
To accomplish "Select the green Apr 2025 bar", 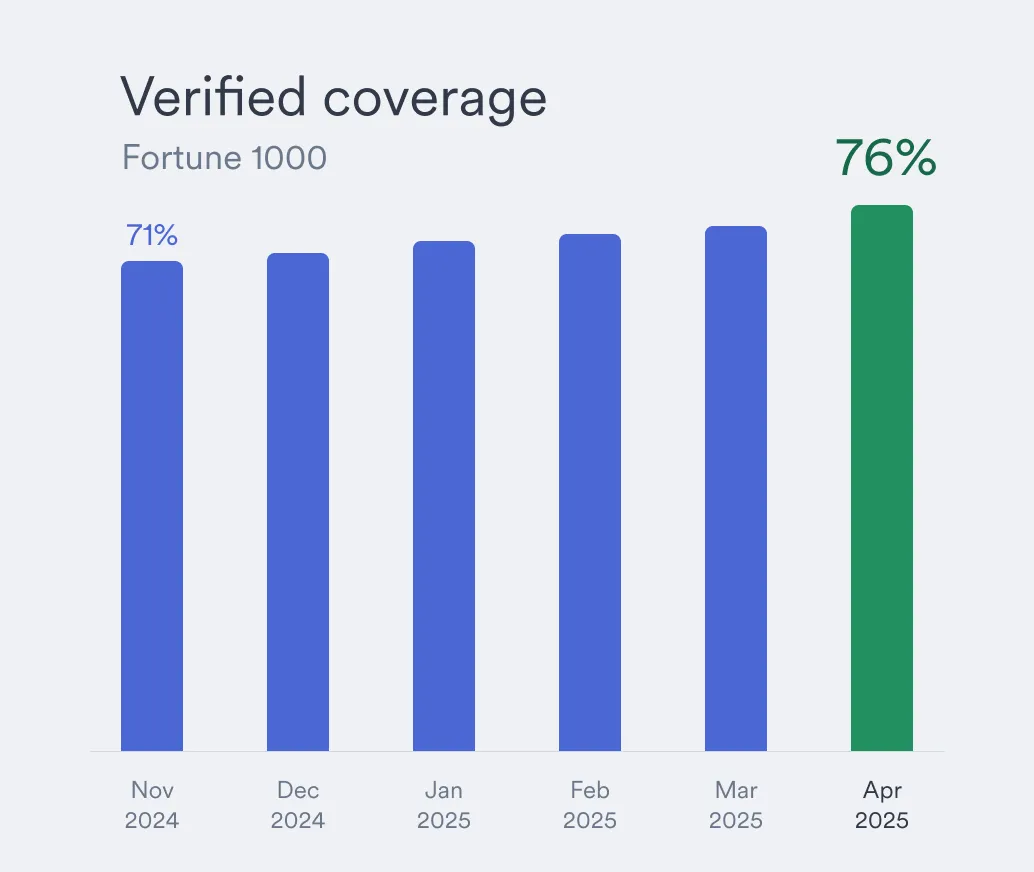I will pyautogui.click(x=882, y=478).
